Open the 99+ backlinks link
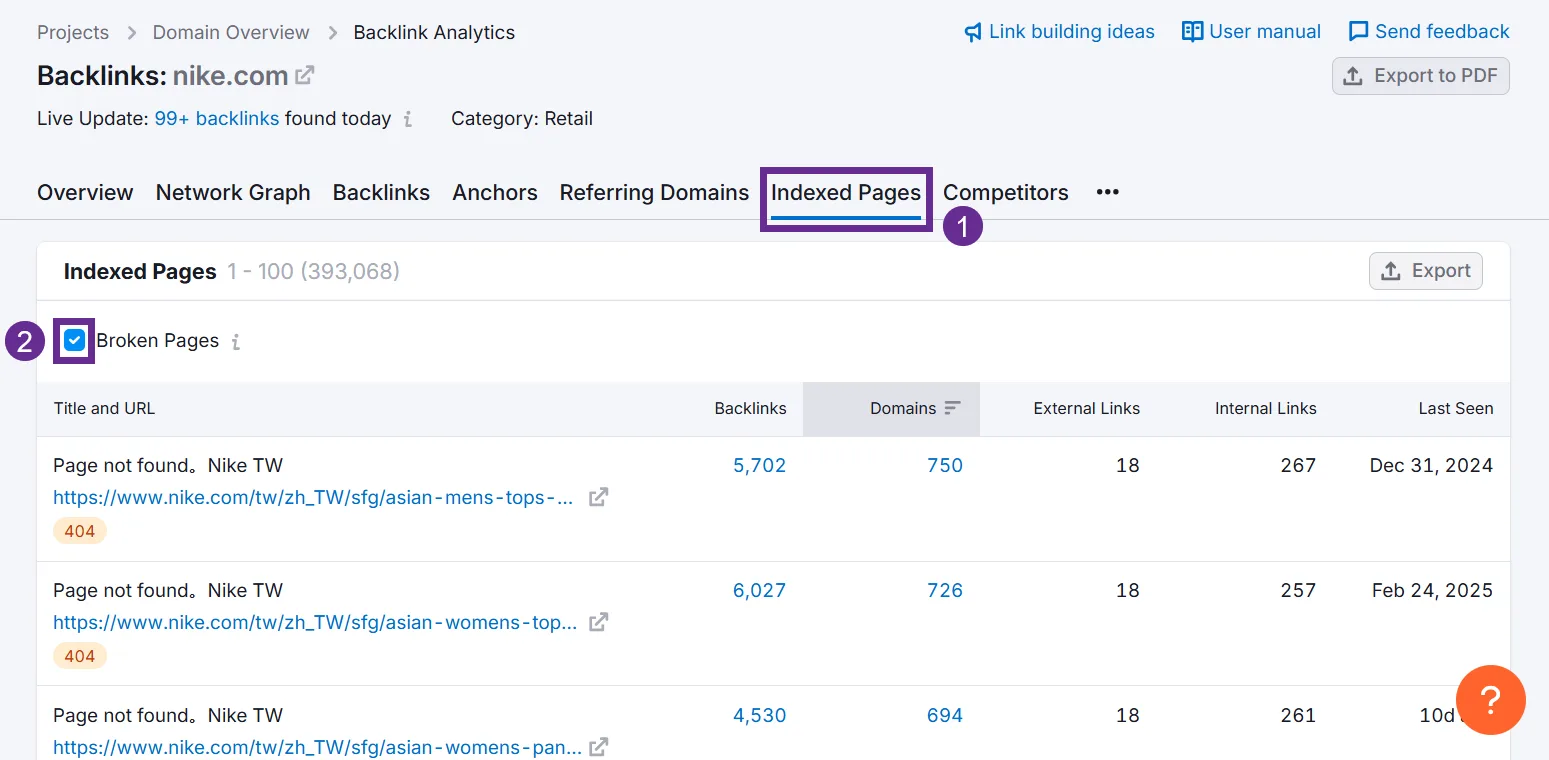The height and width of the screenshot is (760, 1549). [x=217, y=118]
